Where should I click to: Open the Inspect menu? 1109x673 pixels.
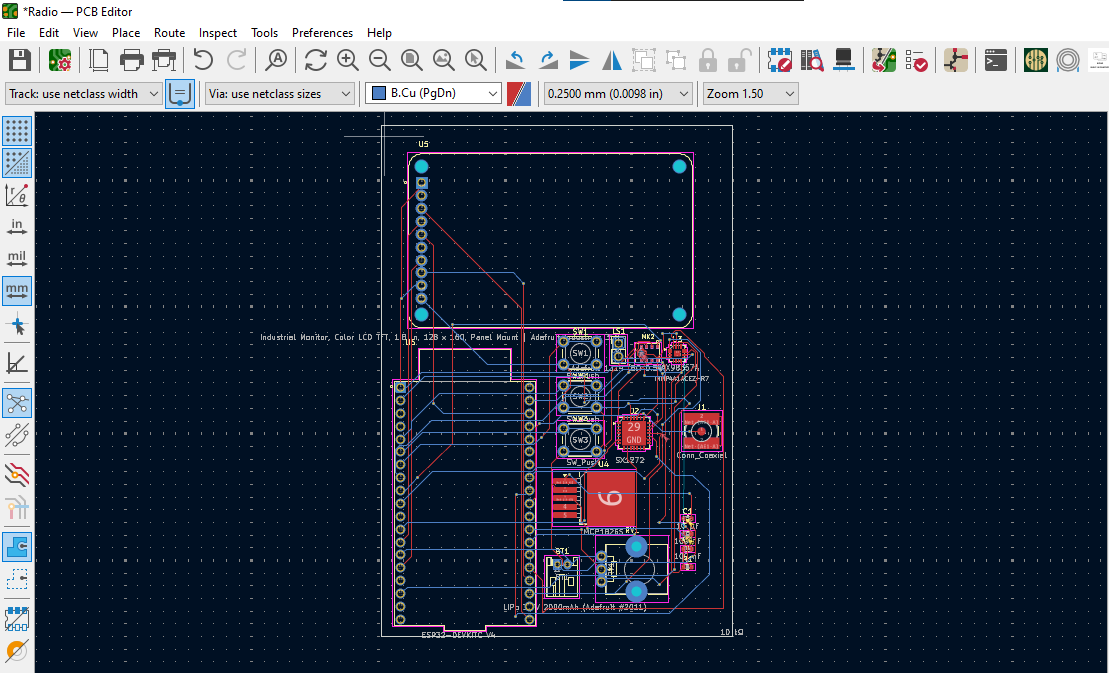pos(218,33)
